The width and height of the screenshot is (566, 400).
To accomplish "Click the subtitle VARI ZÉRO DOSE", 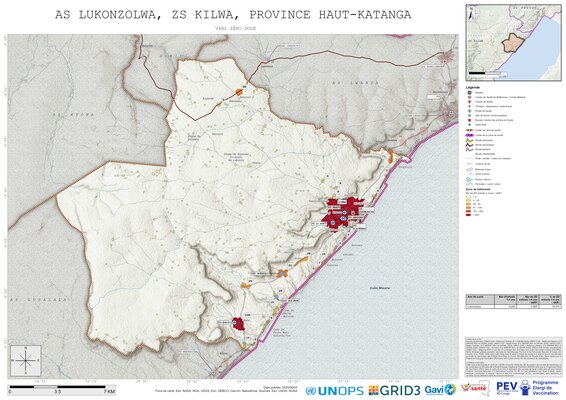I will click(235, 28).
